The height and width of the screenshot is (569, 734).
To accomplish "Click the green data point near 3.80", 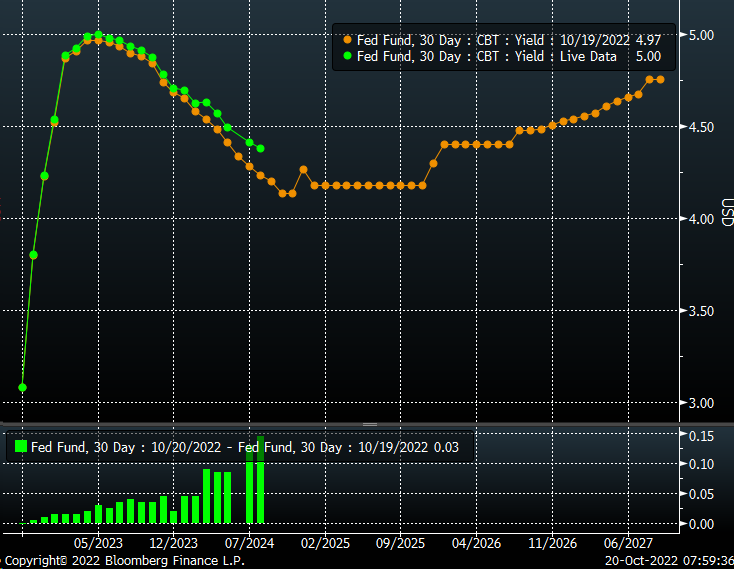I will (x=33, y=255).
